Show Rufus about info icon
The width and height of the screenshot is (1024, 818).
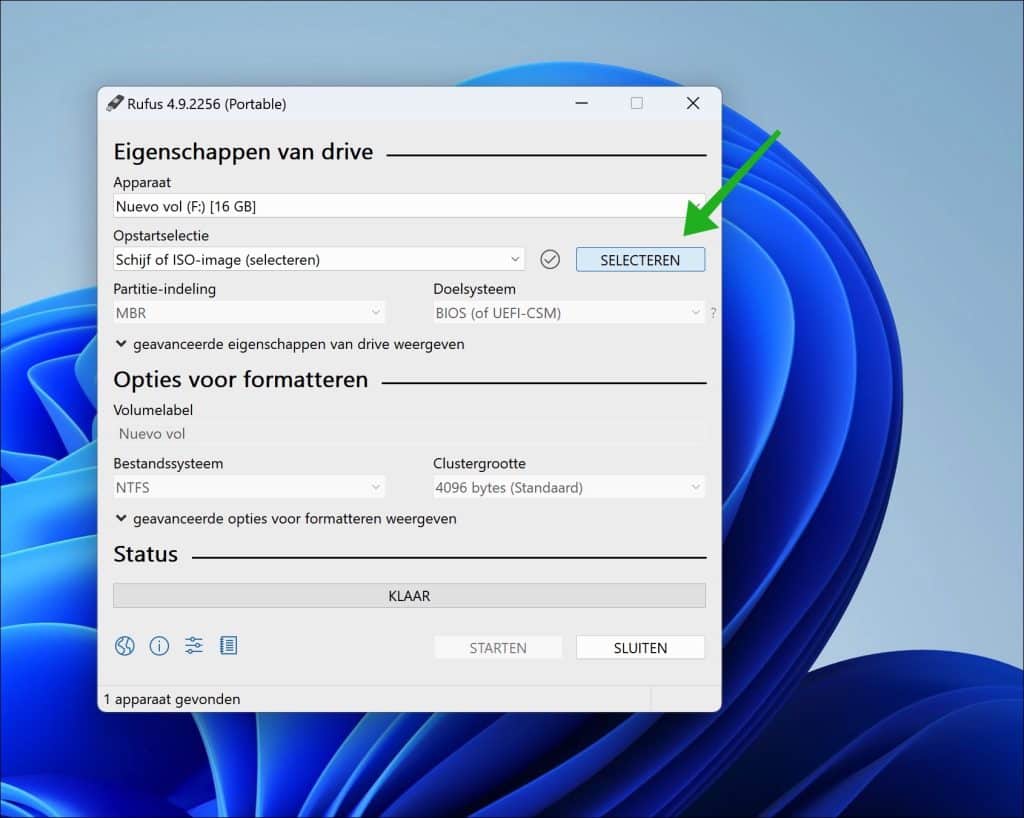click(159, 646)
